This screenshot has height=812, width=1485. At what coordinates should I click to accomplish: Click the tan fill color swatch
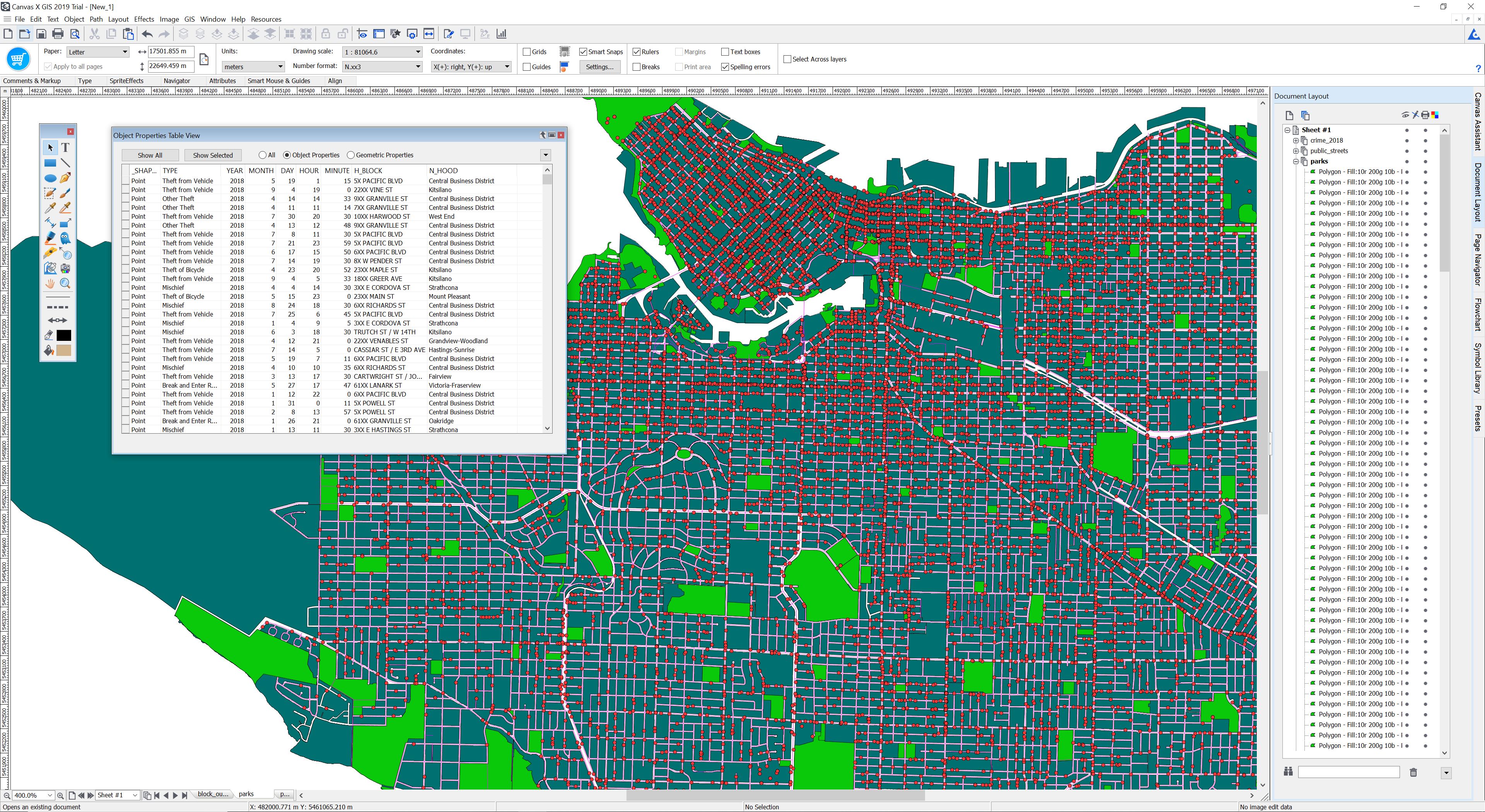coord(64,351)
